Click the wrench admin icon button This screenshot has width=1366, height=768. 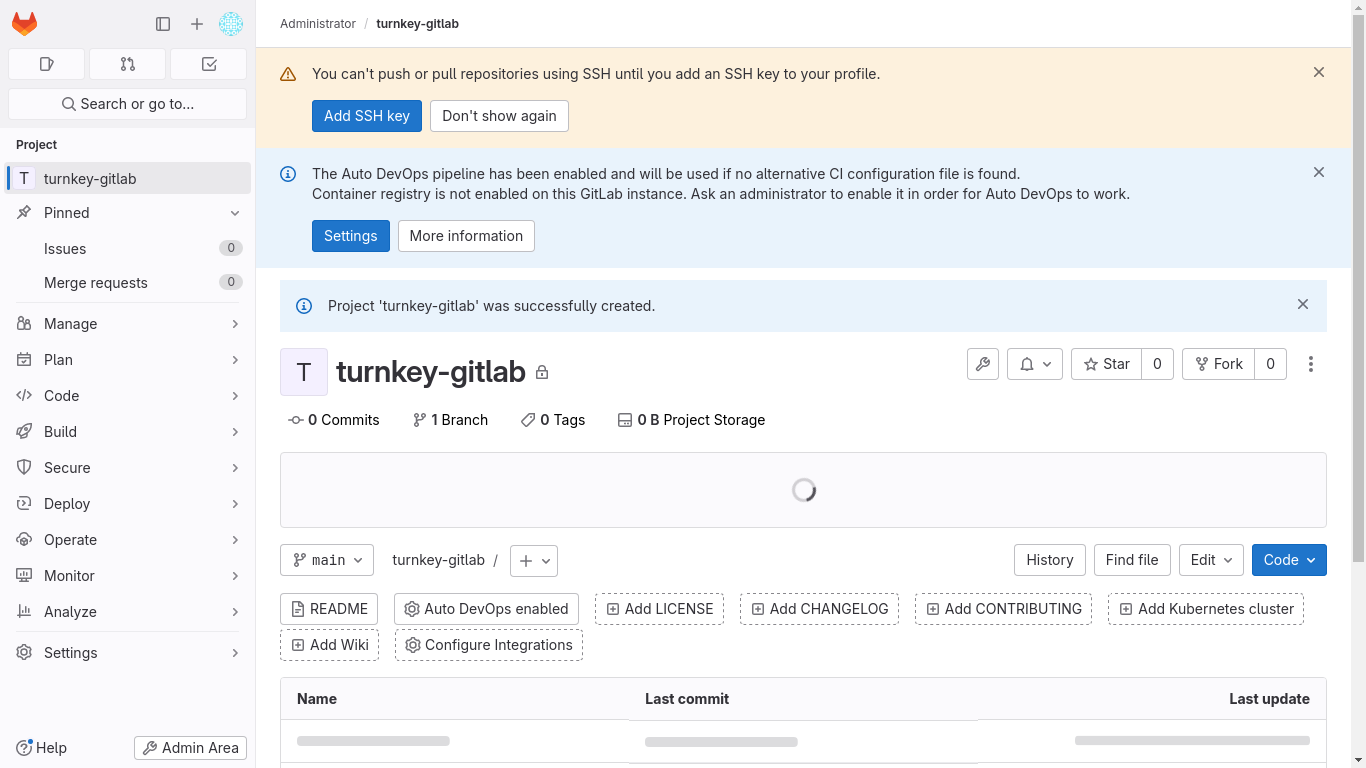coord(983,364)
